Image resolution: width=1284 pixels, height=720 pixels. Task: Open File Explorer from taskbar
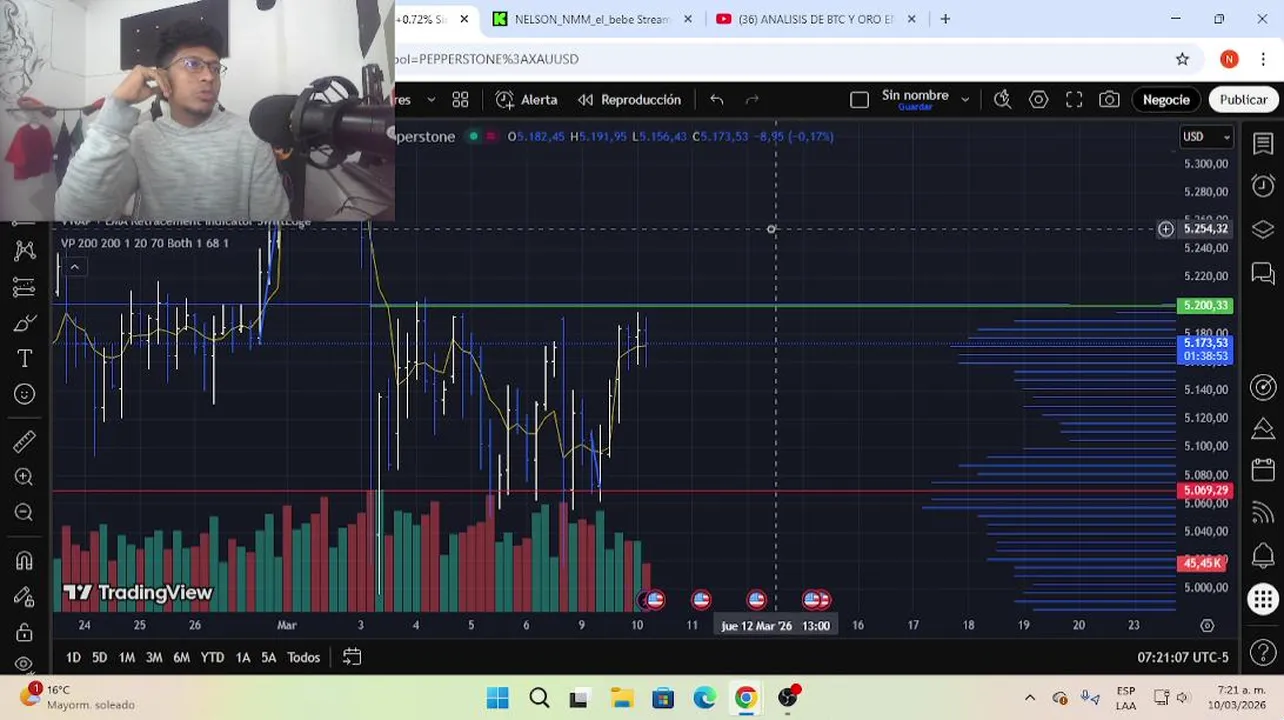(621, 698)
